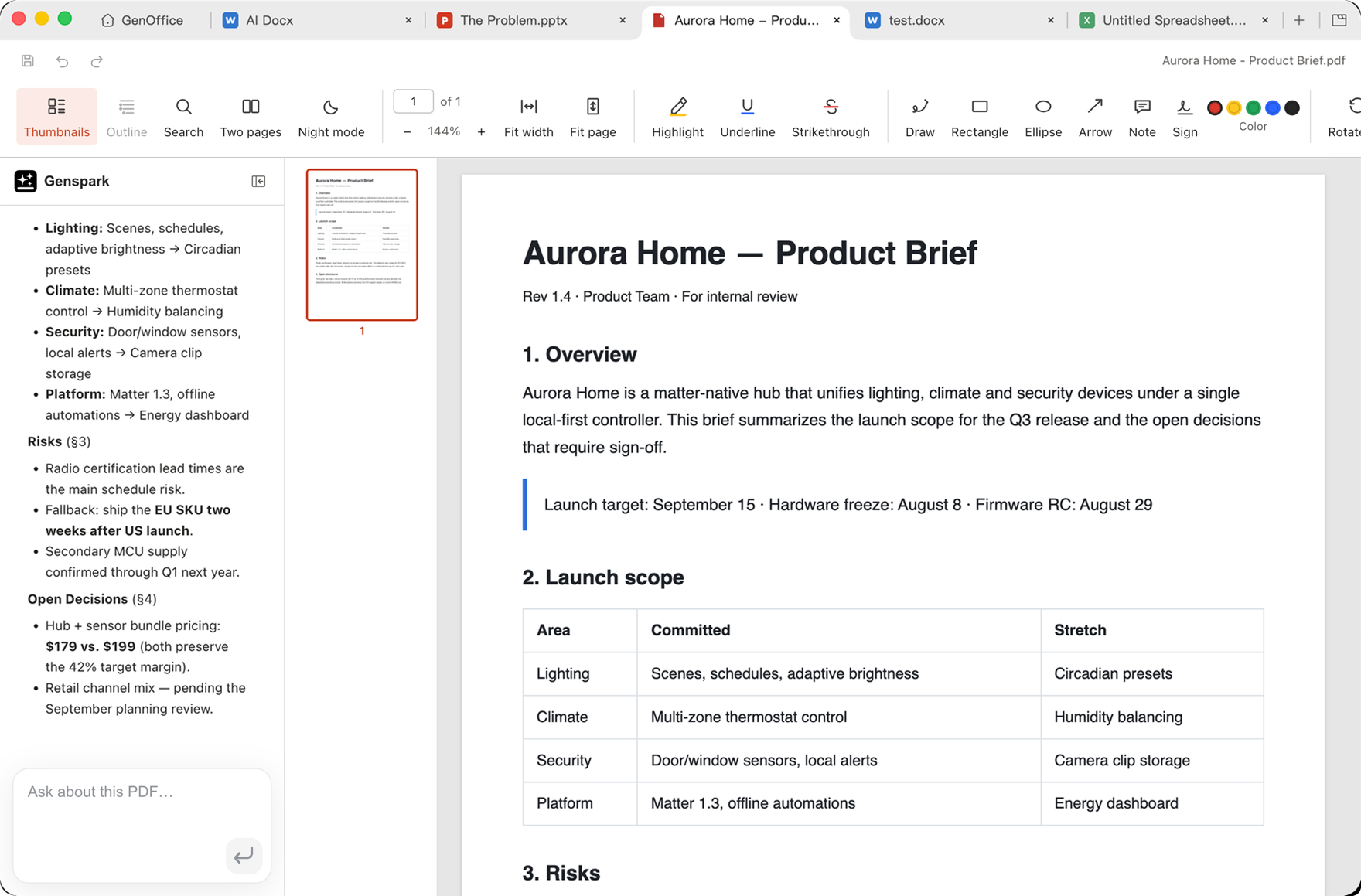Viewport: 1361px width, 896px height.
Task: Click the tab overview icon at far right
Action: (x=1339, y=20)
